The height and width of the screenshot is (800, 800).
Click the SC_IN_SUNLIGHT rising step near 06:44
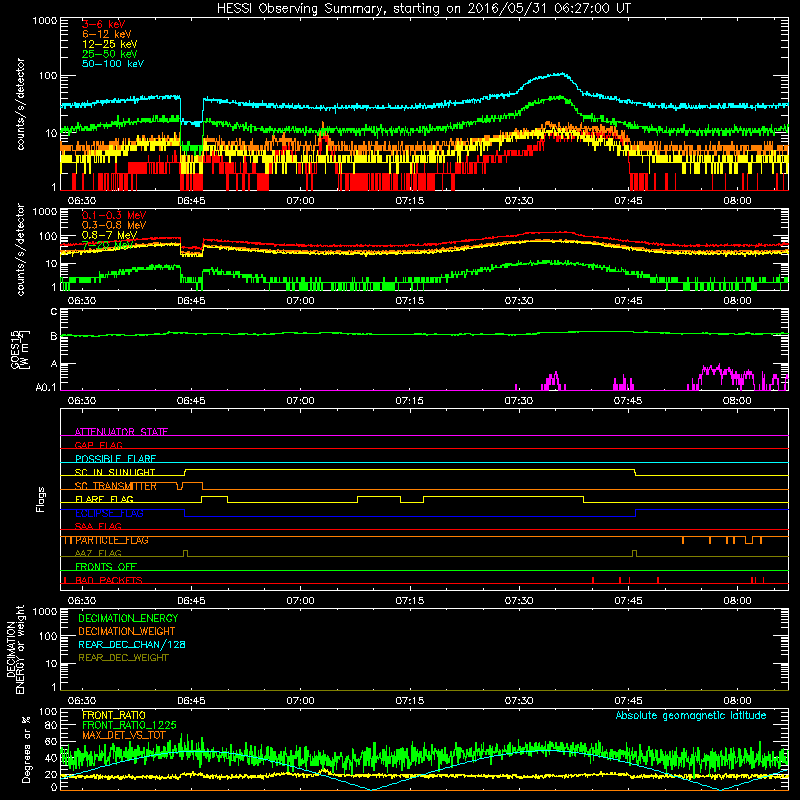coord(185,472)
